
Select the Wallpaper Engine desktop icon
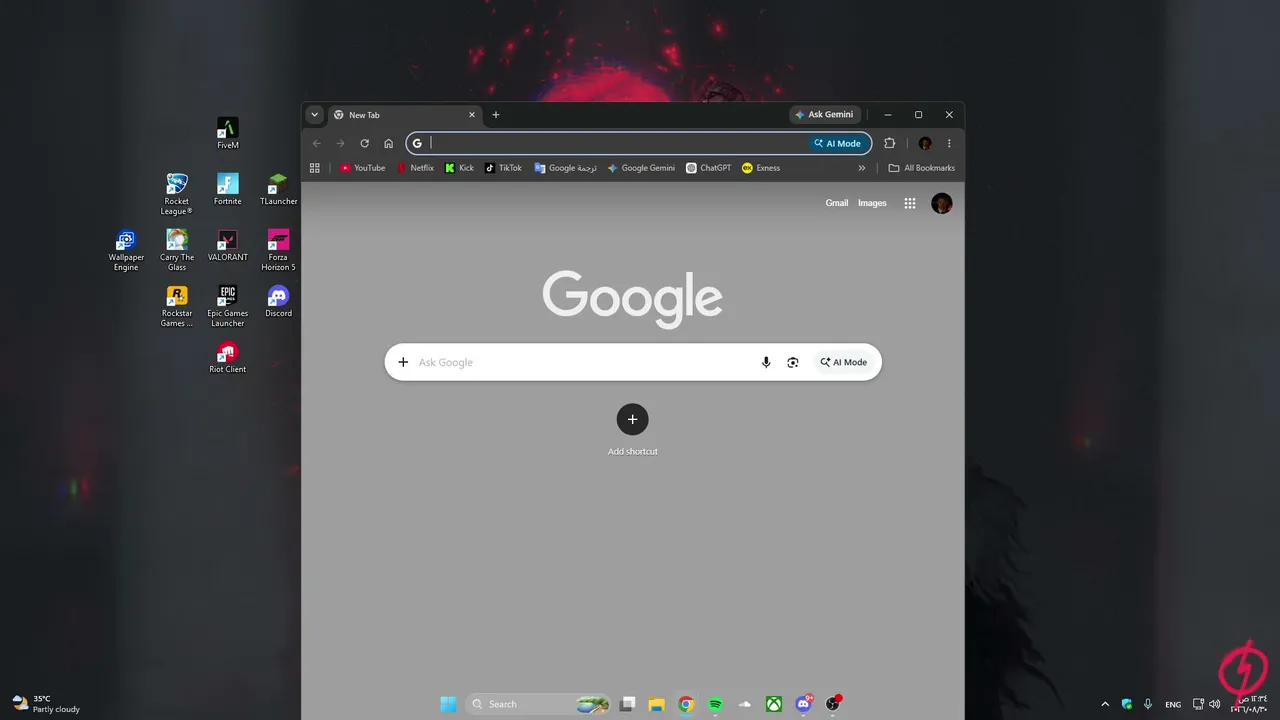pos(126,250)
